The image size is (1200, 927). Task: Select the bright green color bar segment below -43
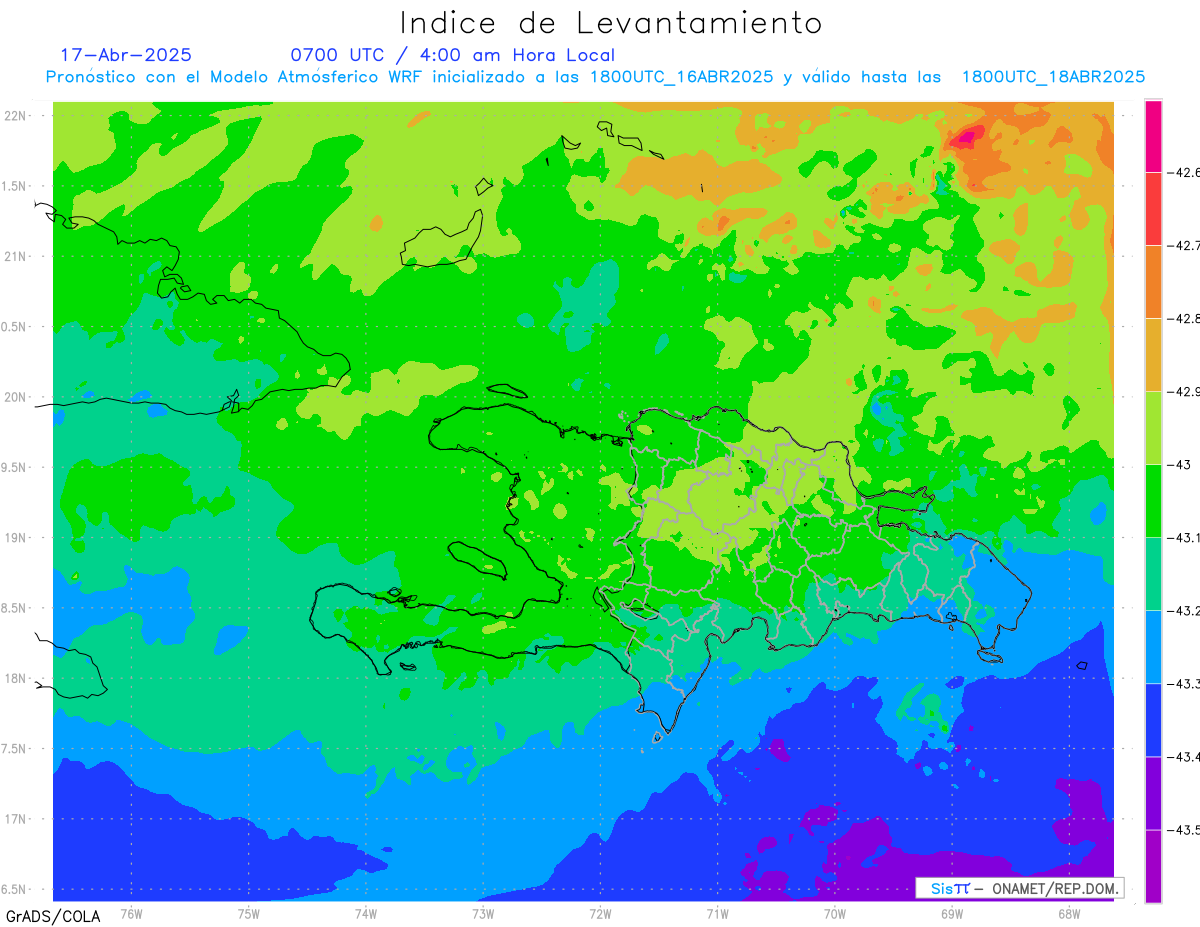pyautogui.click(x=1153, y=500)
